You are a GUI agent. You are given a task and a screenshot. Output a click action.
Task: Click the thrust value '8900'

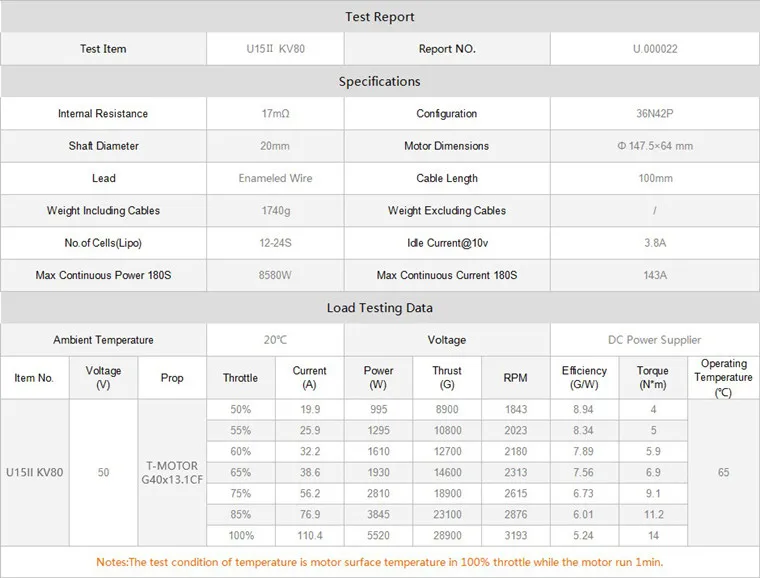[x=447, y=409]
